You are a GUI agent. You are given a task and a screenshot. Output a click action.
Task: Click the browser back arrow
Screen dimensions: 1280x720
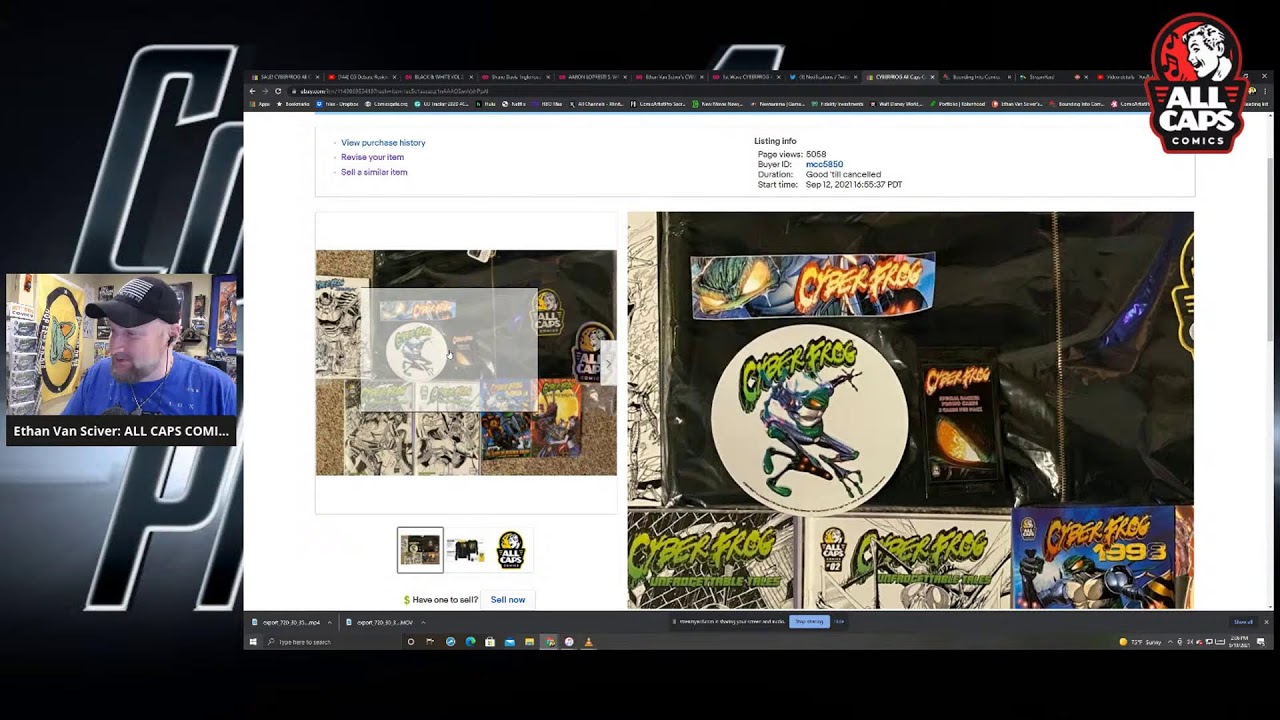tap(253, 91)
